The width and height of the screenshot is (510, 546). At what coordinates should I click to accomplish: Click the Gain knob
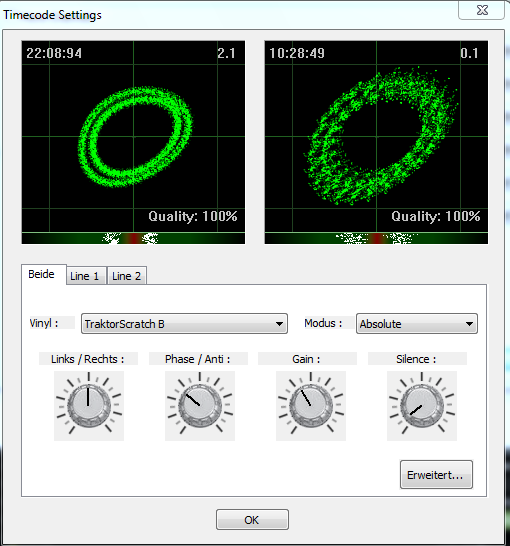tap(311, 406)
